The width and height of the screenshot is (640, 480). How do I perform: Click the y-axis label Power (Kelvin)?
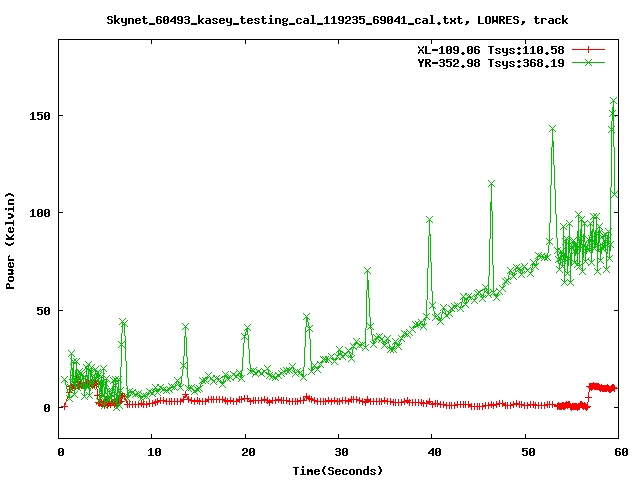pos(10,241)
